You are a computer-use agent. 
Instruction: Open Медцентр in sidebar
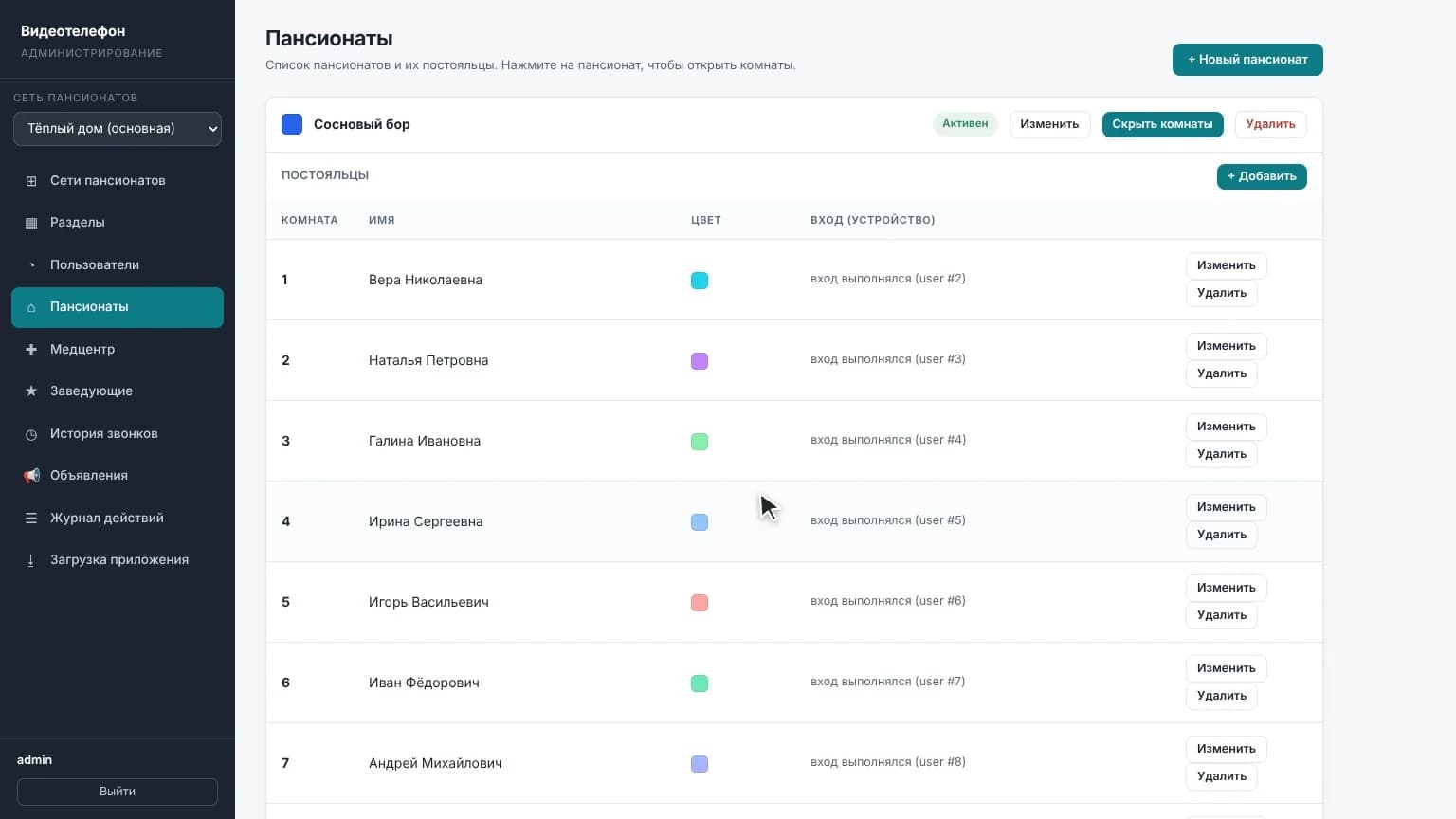tap(118, 349)
